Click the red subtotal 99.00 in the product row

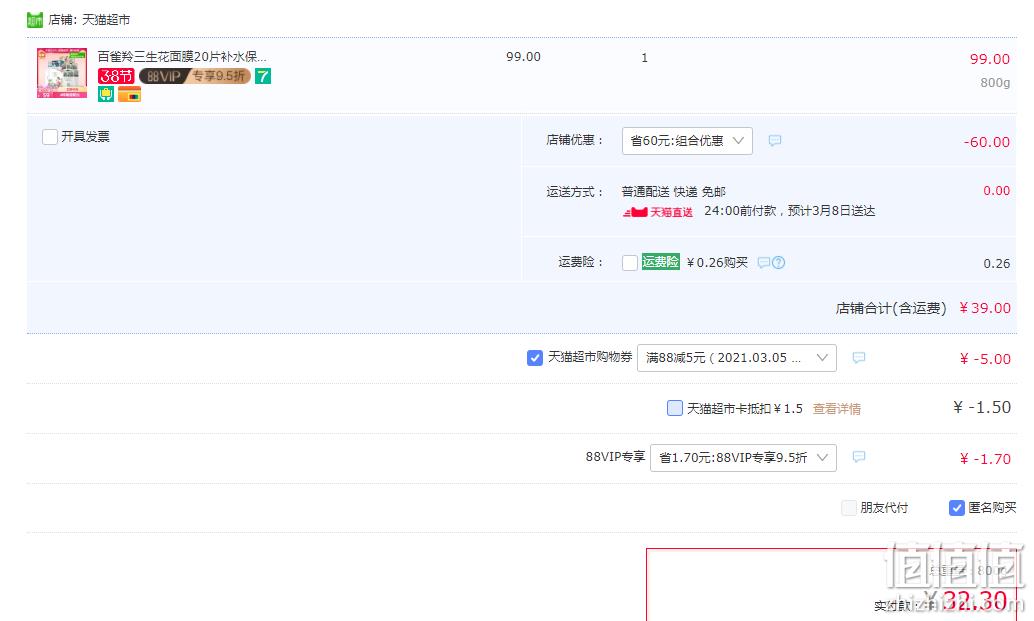click(989, 59)
